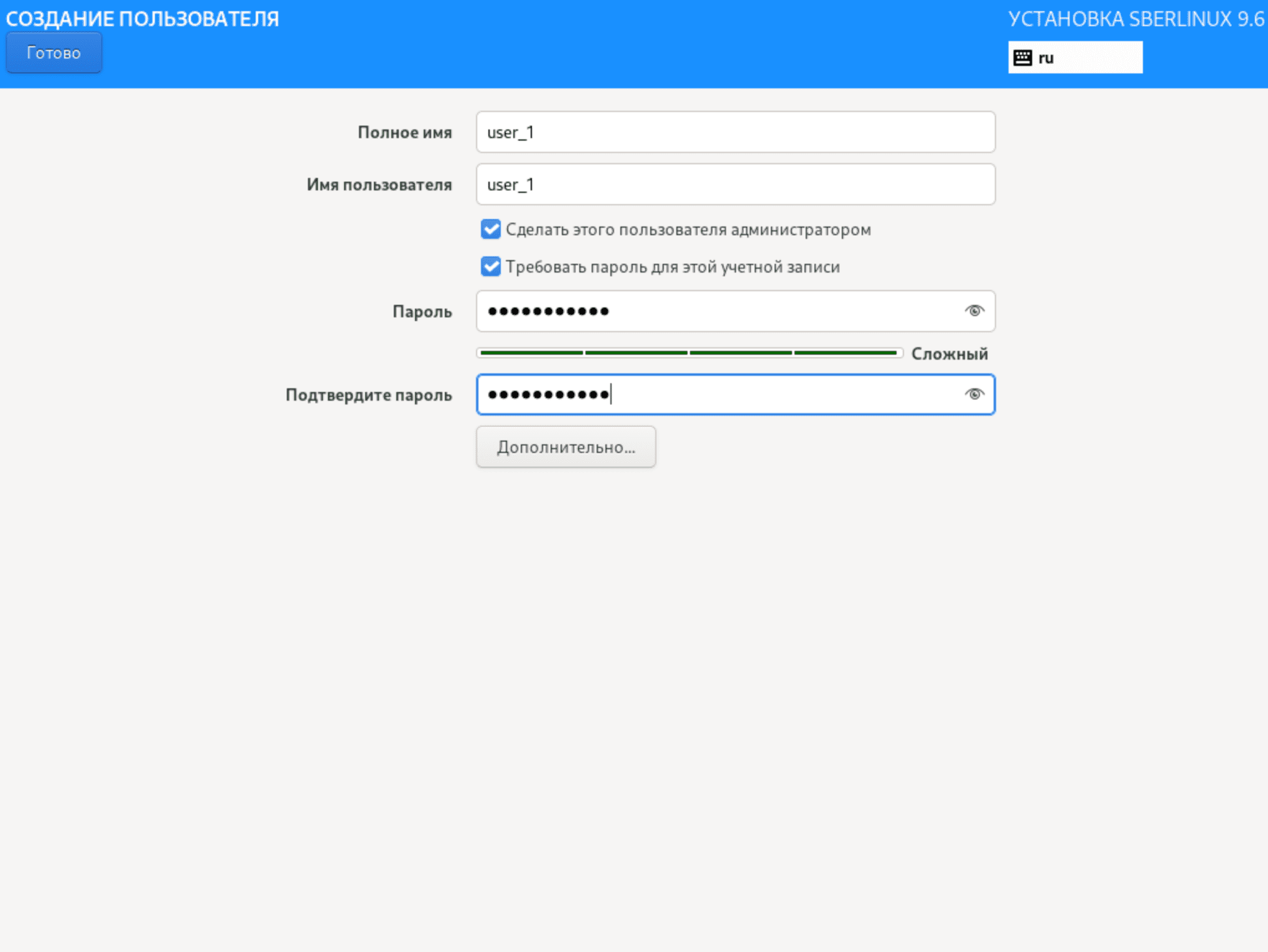Open the Дополнительно... advanced settings
This screenshot has width=1268, height=952.
click(566, 447)
